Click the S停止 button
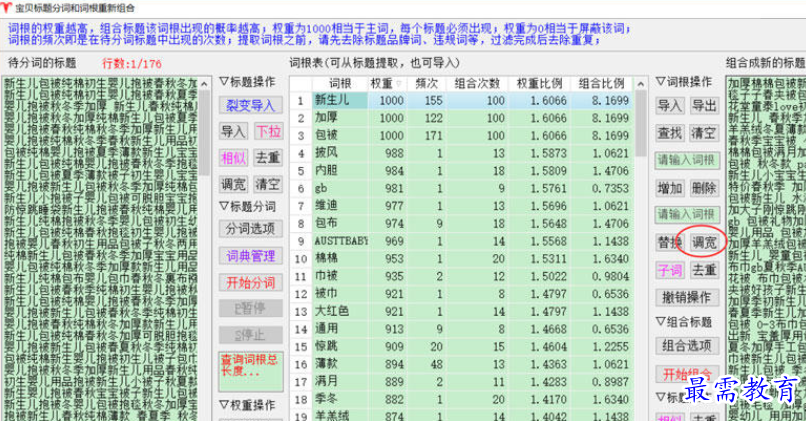 251,335
